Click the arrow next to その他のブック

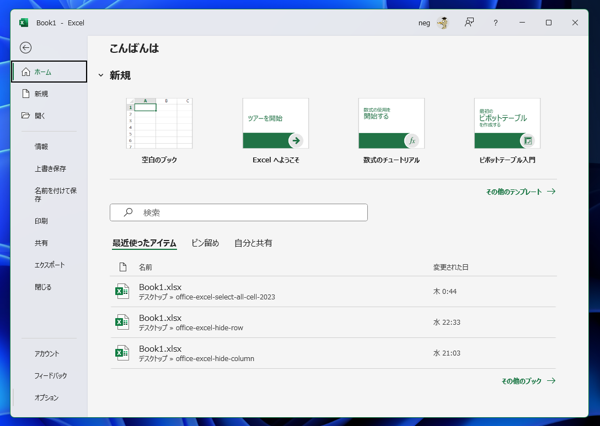[x=551, y=381]
